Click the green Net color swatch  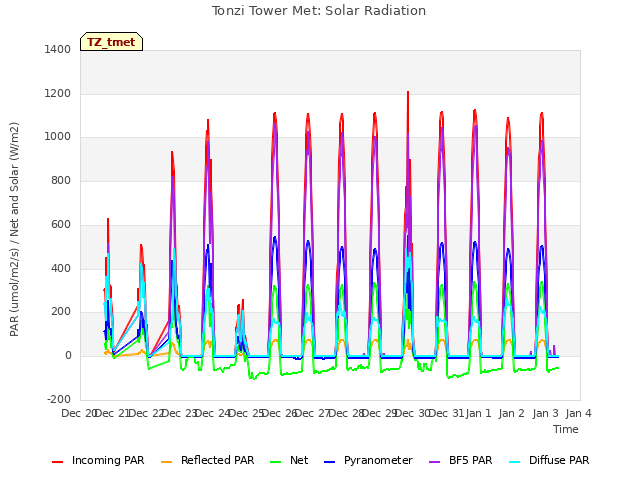276,462
